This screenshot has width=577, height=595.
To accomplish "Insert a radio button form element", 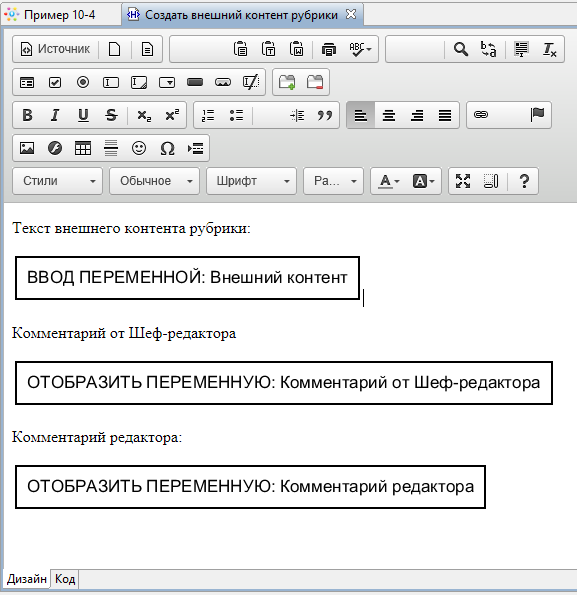I will (83, 82).
